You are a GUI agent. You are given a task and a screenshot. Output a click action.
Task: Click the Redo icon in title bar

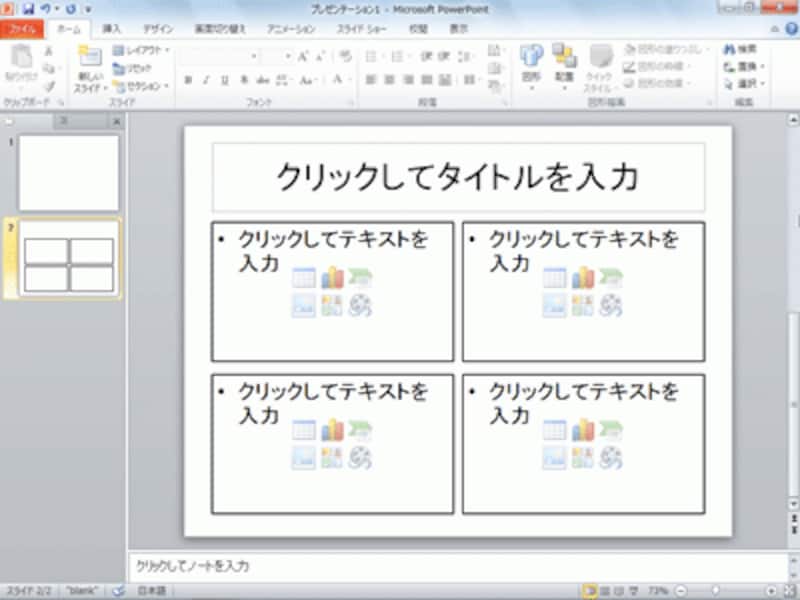click(x=71, y=9)
